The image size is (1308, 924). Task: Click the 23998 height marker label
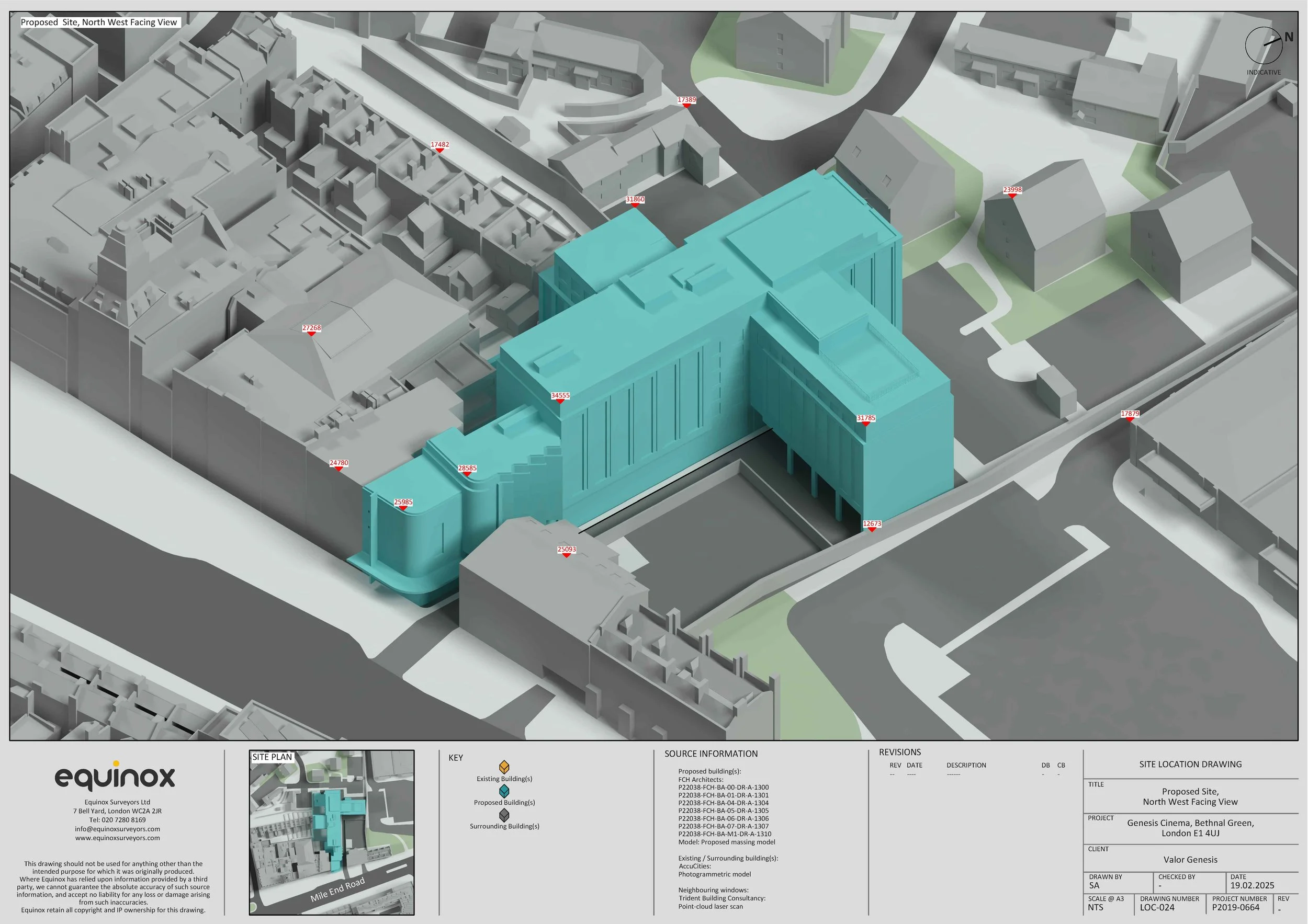(1012, 190)
